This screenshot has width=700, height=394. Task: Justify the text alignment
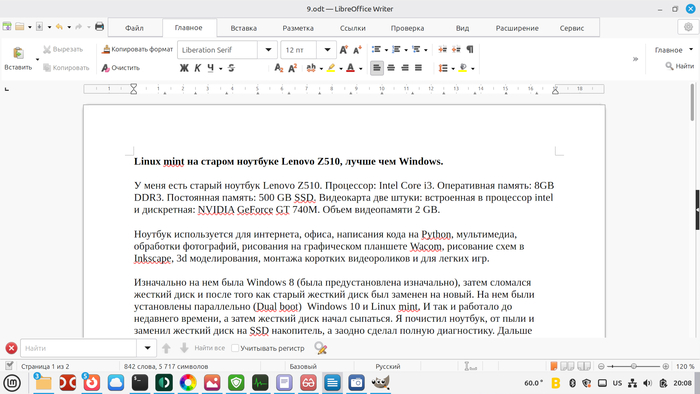click(418, 68)
